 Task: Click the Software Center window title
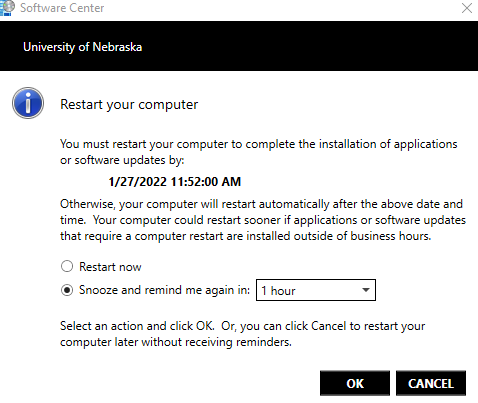(62, 8)
